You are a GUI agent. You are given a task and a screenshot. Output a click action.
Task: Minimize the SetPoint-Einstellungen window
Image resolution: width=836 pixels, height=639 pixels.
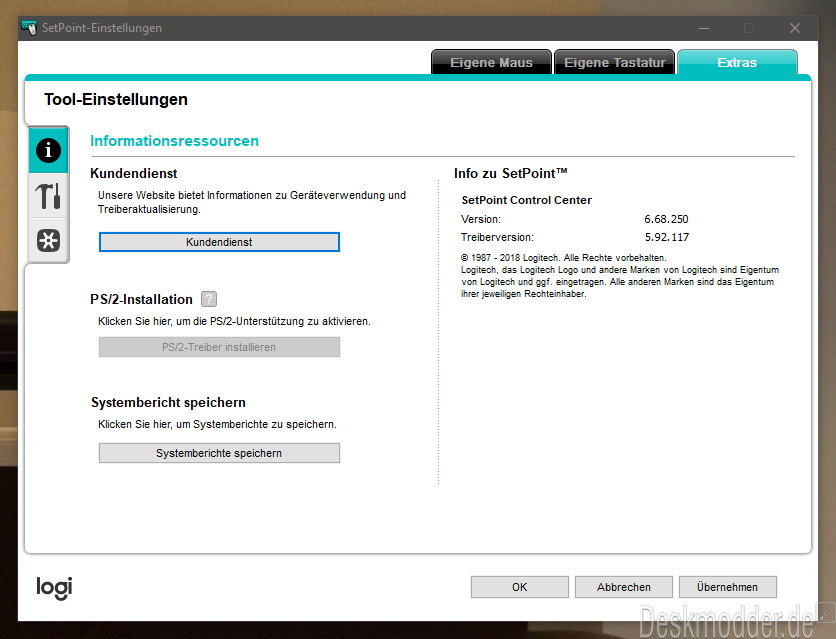[x=704, y=28]
